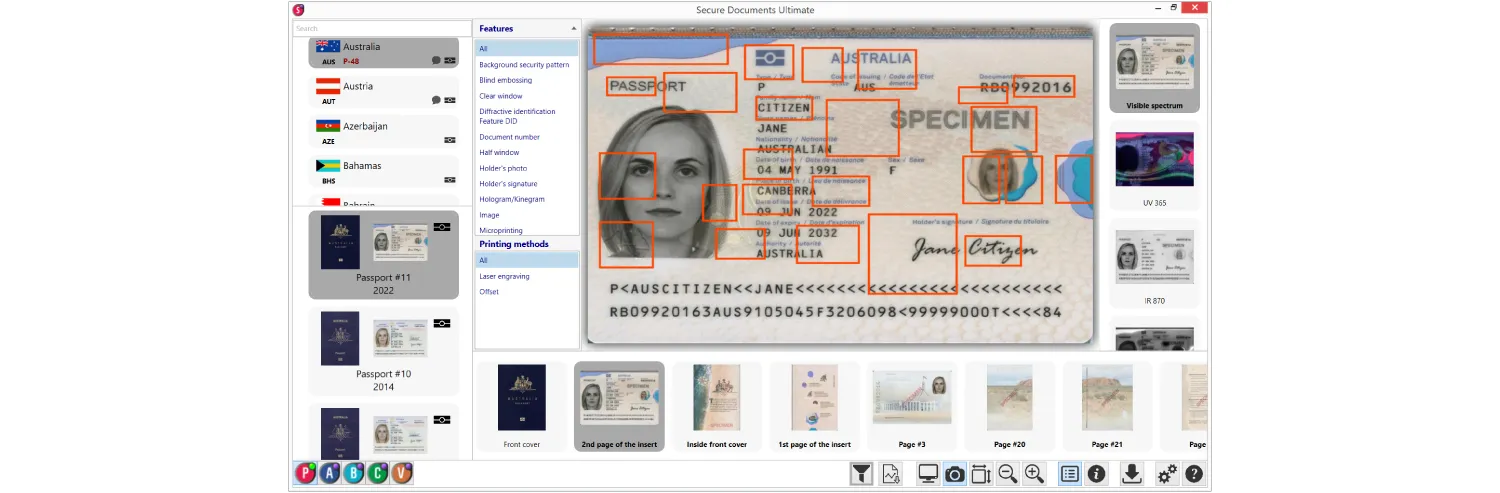Screen dimensions: 1500x493
Task: Zoom out with the minus magnifier
Action: point(1008,474)
